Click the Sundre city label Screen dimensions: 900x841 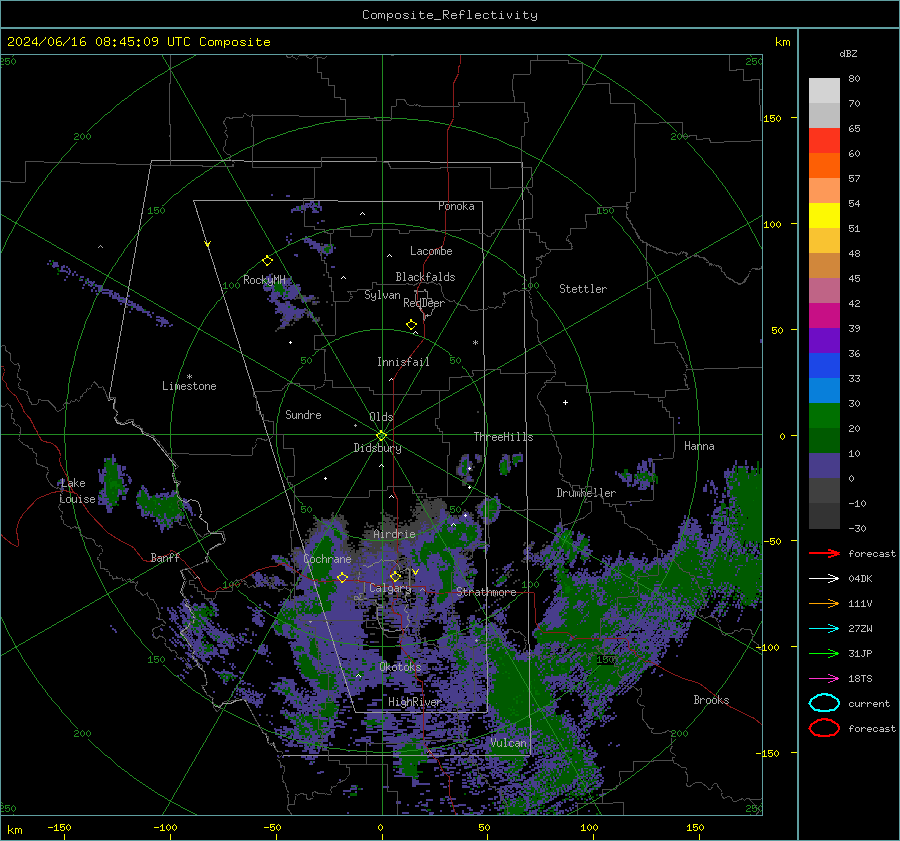click(x=303, y=414)
